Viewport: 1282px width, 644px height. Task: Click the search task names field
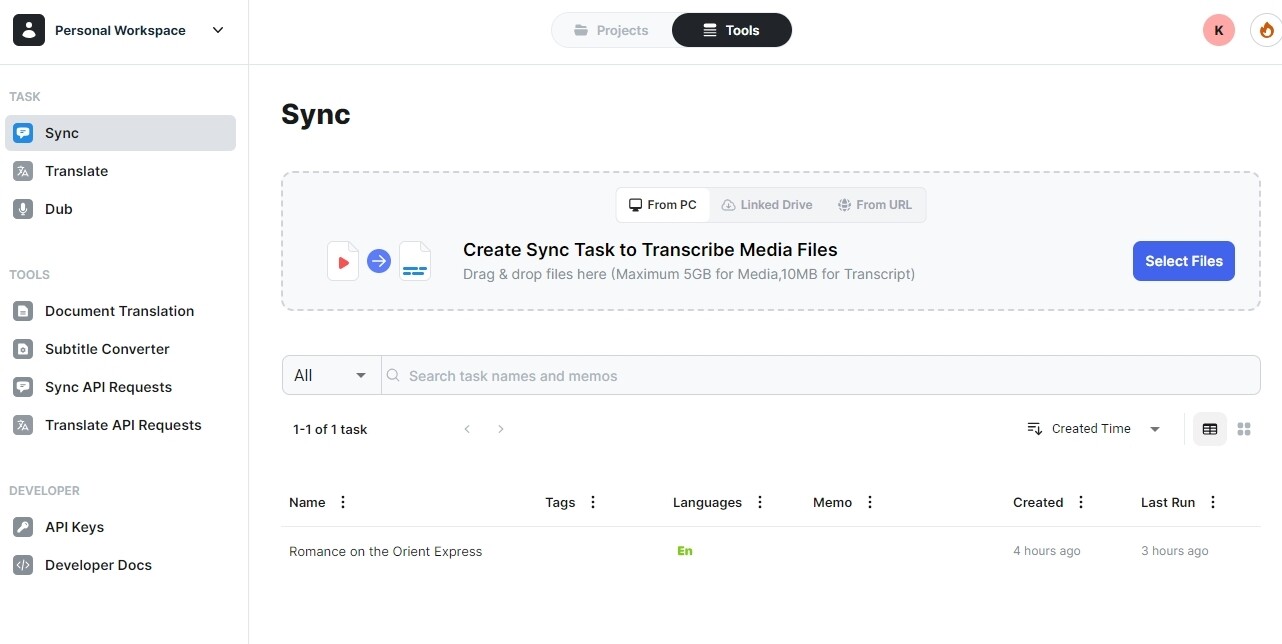pyautogui.click(x=820, y=375)
